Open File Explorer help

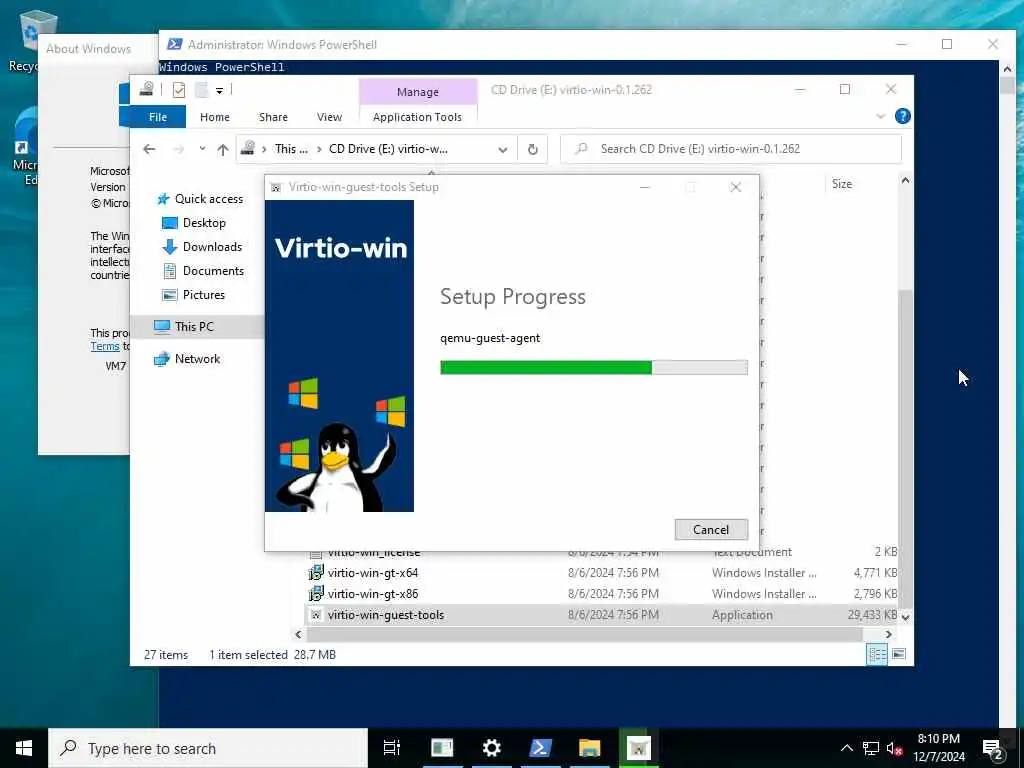903,116
